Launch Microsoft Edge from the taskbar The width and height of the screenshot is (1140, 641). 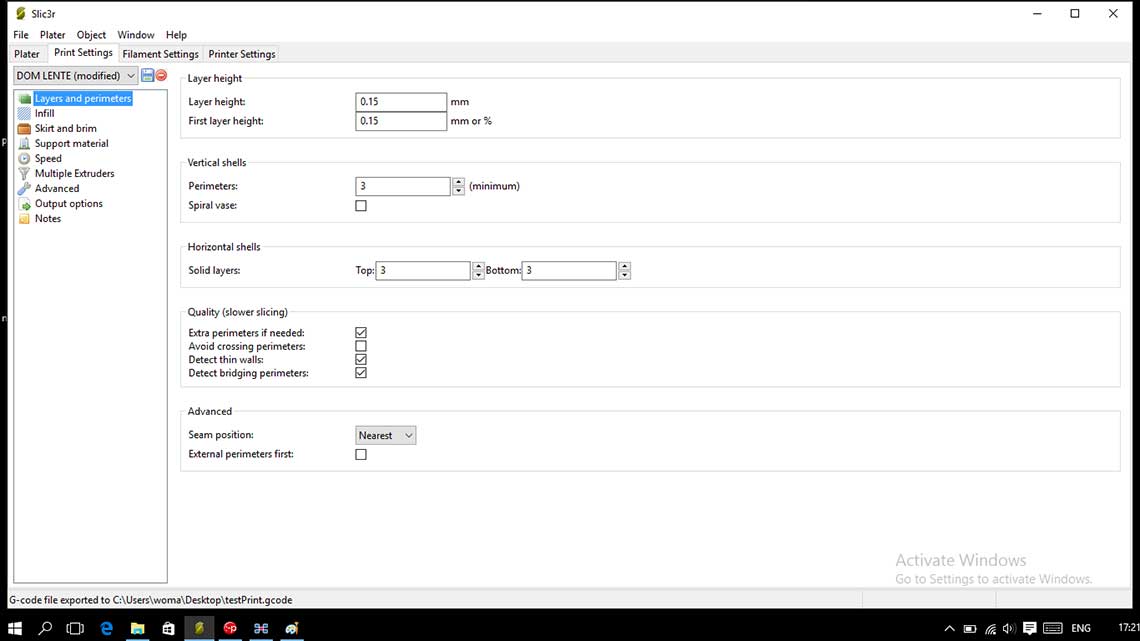pyautogui.click(x=107, y=629)
